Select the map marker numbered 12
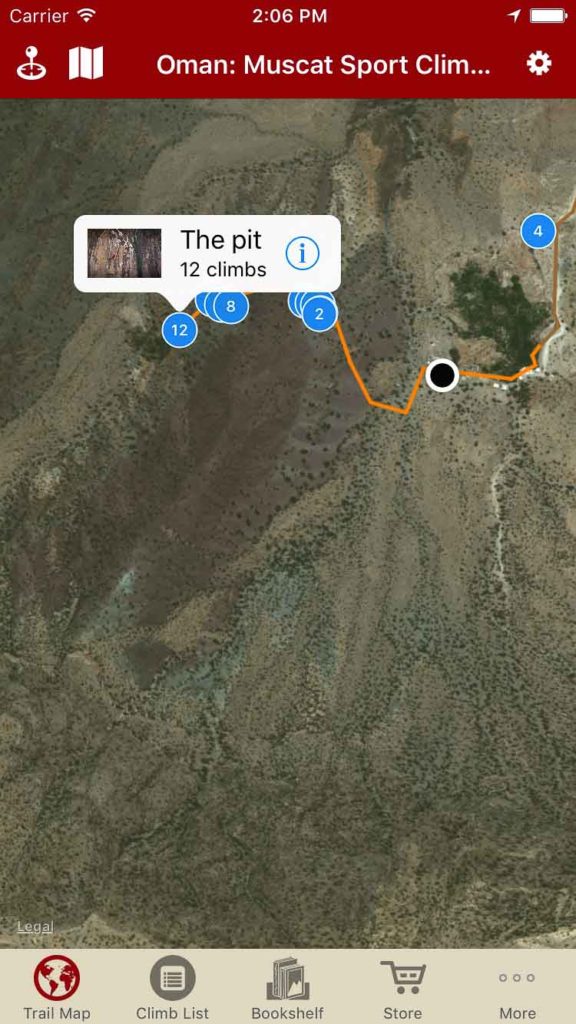Screen dimensions: 576x1024 click(180, 330)
